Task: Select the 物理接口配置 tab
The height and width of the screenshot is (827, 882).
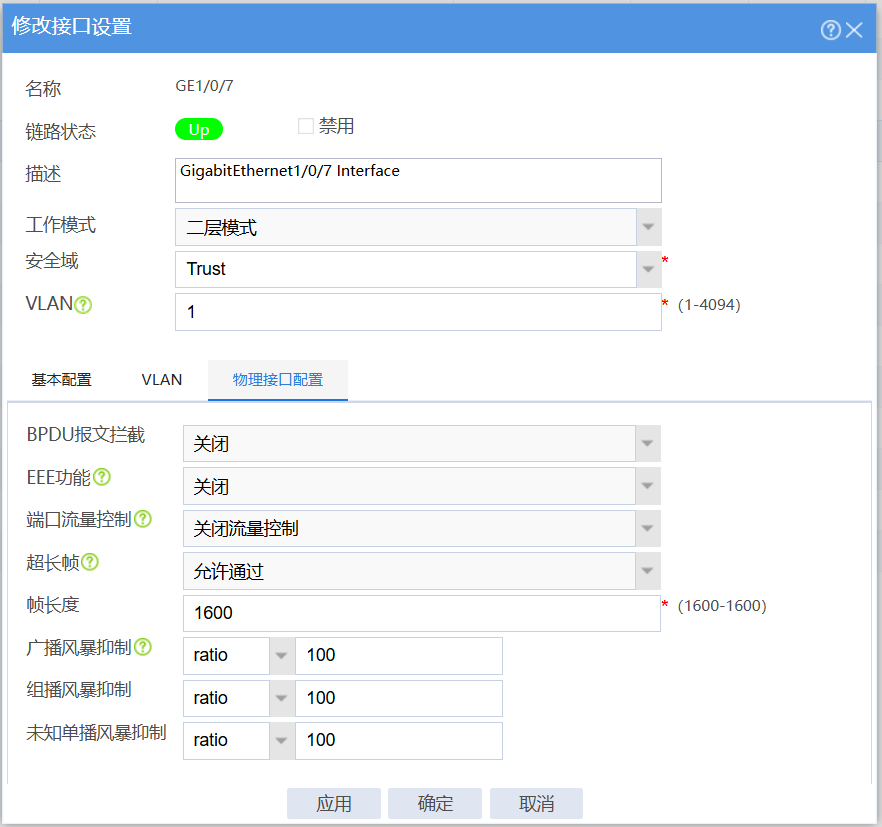Action: pyautogui.click(x=278, y=380)
